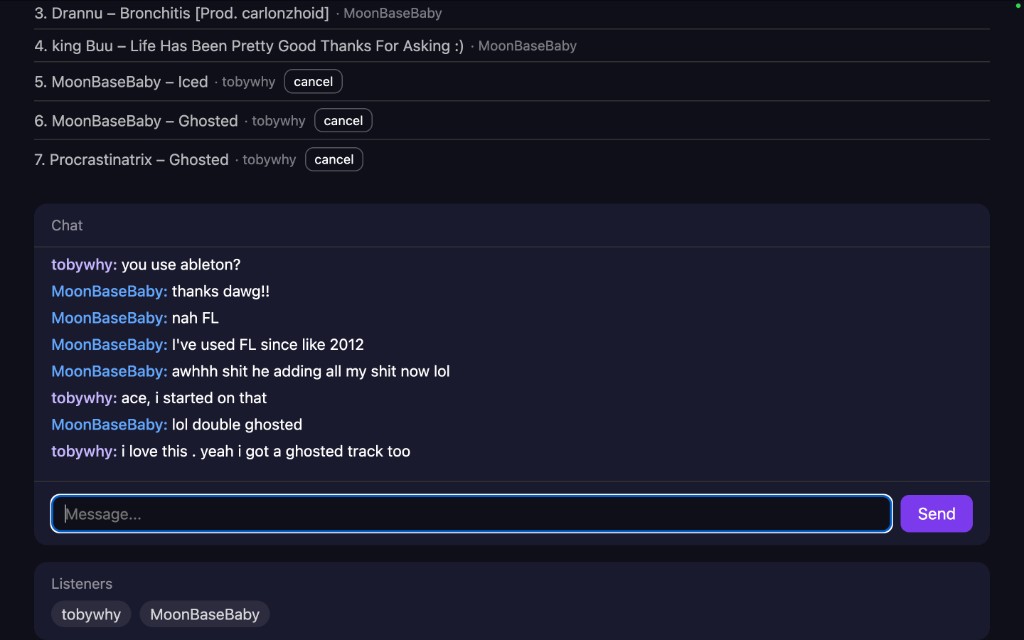The width and height of the screenshot is (1024, 640).
Task: Cancel the "MoonBaseBaby – Ghosted" queue entry
Action: point(343,121)
